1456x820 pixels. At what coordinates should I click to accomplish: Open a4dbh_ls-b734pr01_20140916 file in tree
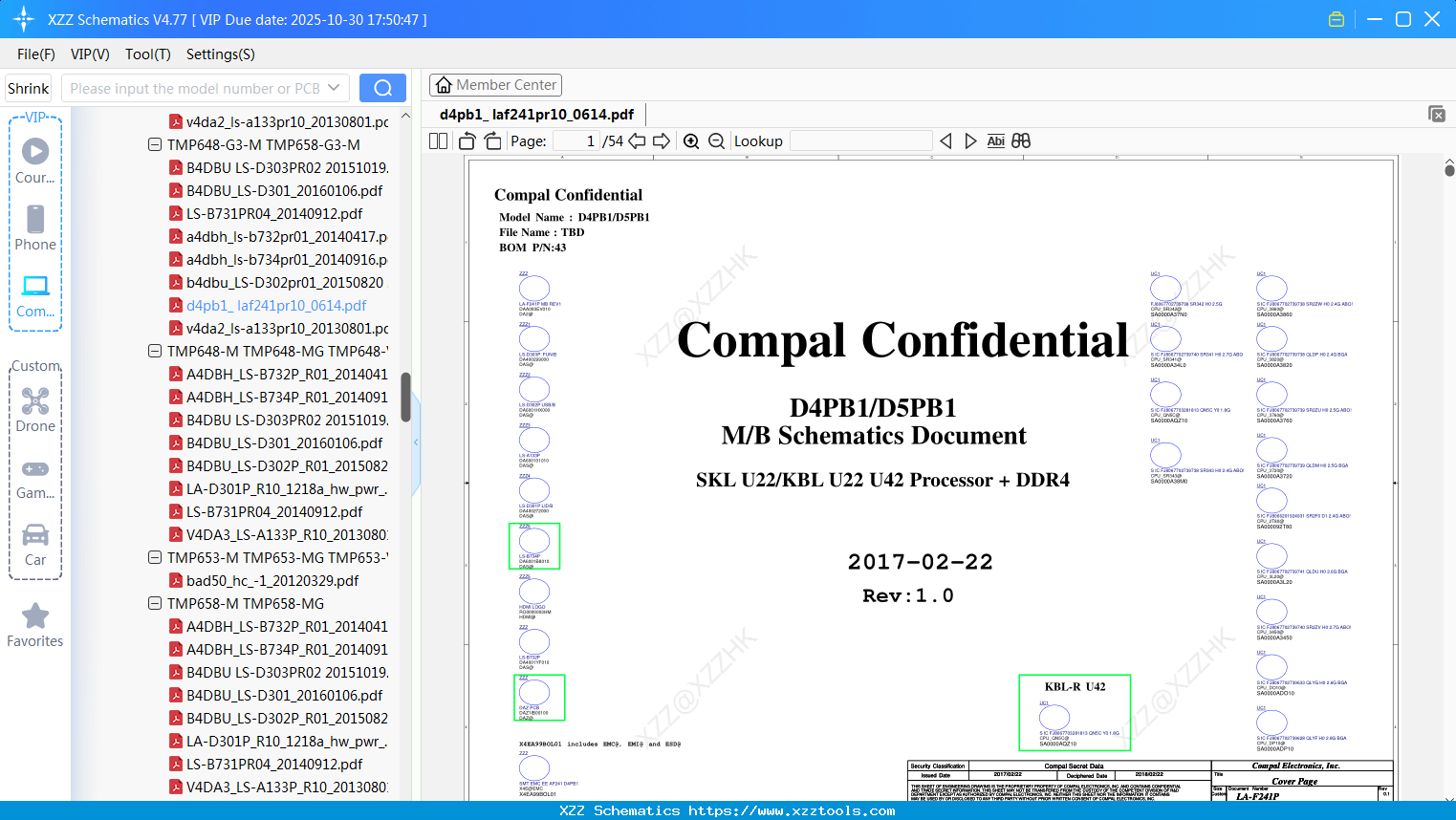pyautogui.click(x=278, y=259)
